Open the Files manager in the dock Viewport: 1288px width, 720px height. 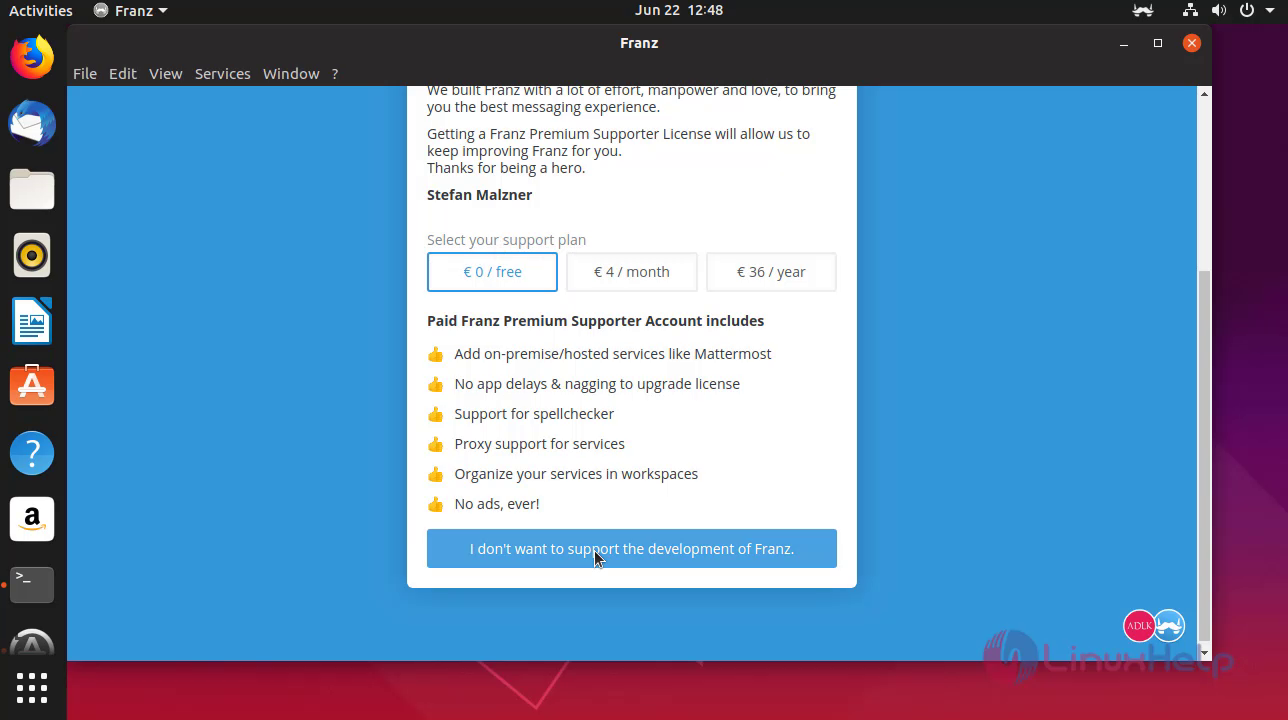click(x=32, y=189)
